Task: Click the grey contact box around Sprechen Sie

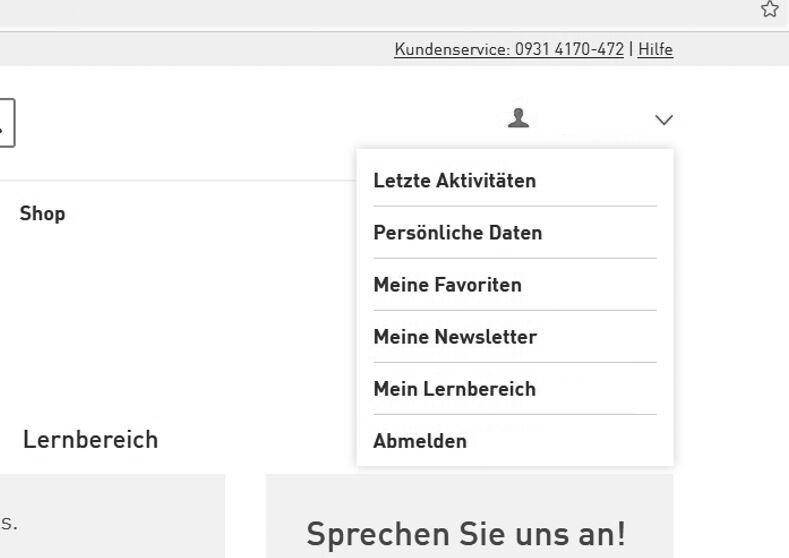Action: pyautogui.click(x=468, y=495)
